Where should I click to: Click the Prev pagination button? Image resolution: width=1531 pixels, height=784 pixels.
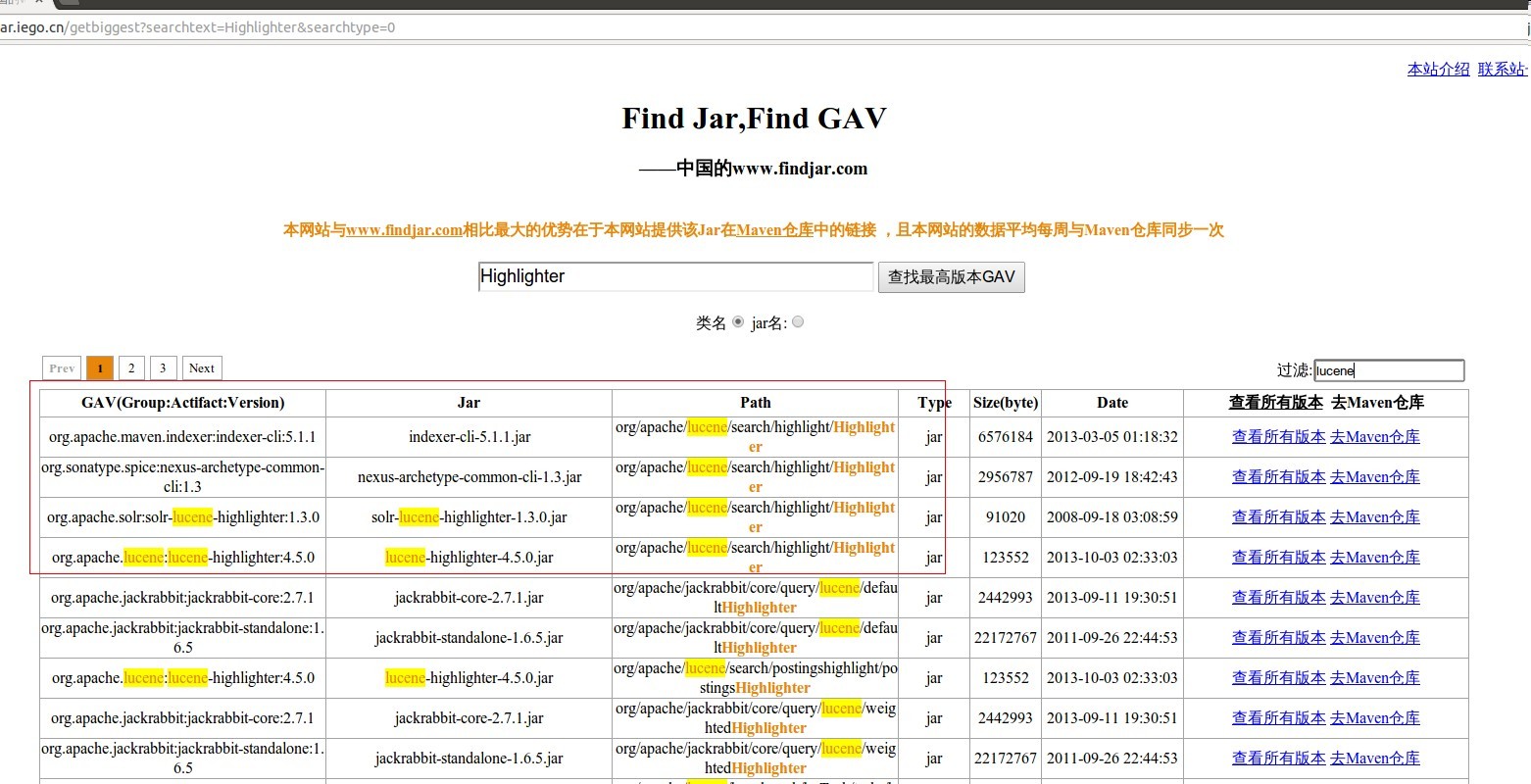click(x=61, y=367)
